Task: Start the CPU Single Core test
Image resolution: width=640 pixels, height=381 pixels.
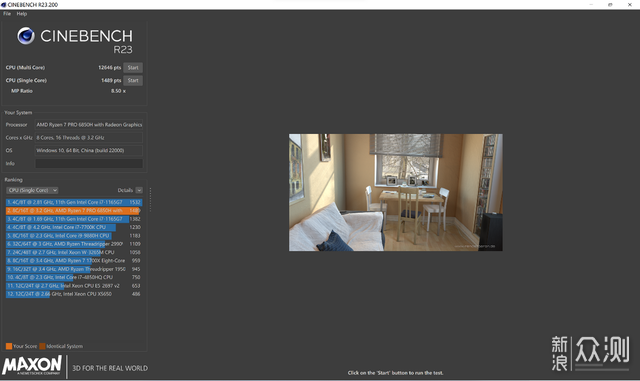Action: coord(133,80)
